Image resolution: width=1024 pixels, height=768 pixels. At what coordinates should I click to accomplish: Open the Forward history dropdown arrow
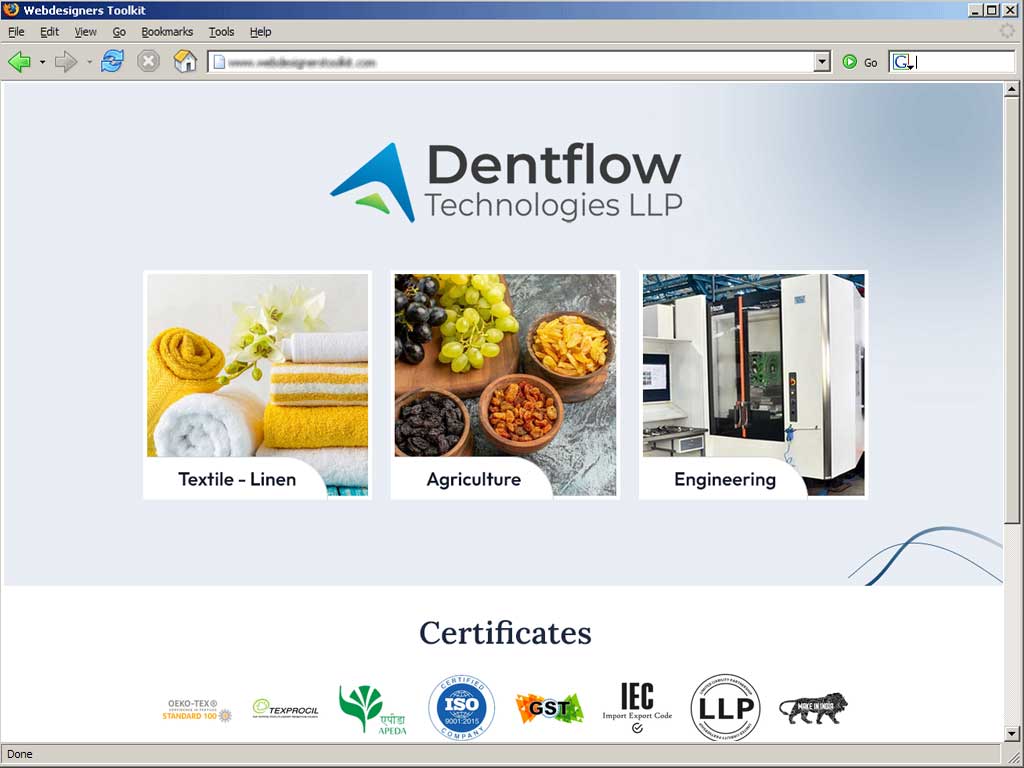coord(89,62)
